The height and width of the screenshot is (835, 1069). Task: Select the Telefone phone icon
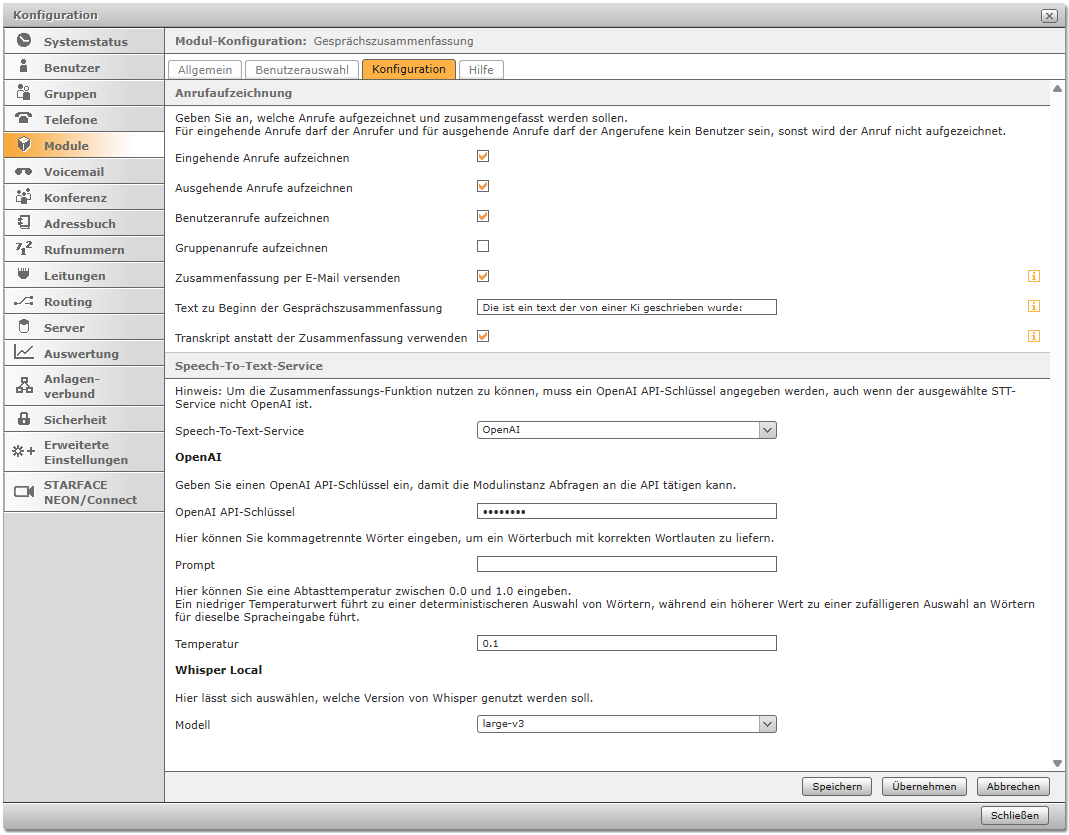(x=24, y=119)
